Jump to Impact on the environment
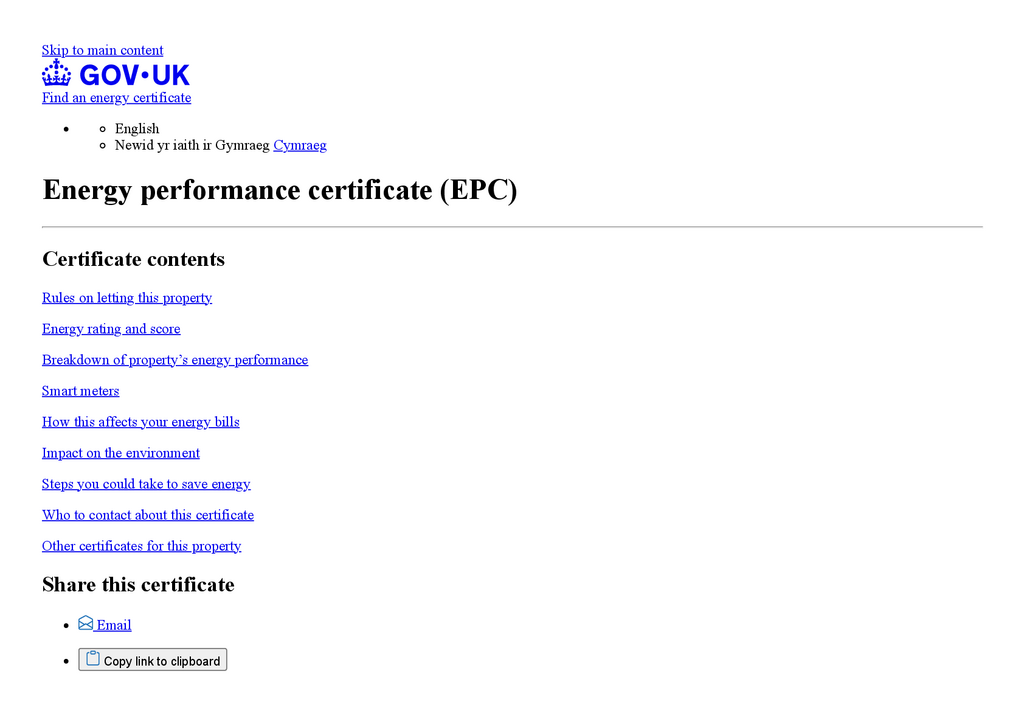Viewport: 1024px width, 724px height. coord(121,453)
